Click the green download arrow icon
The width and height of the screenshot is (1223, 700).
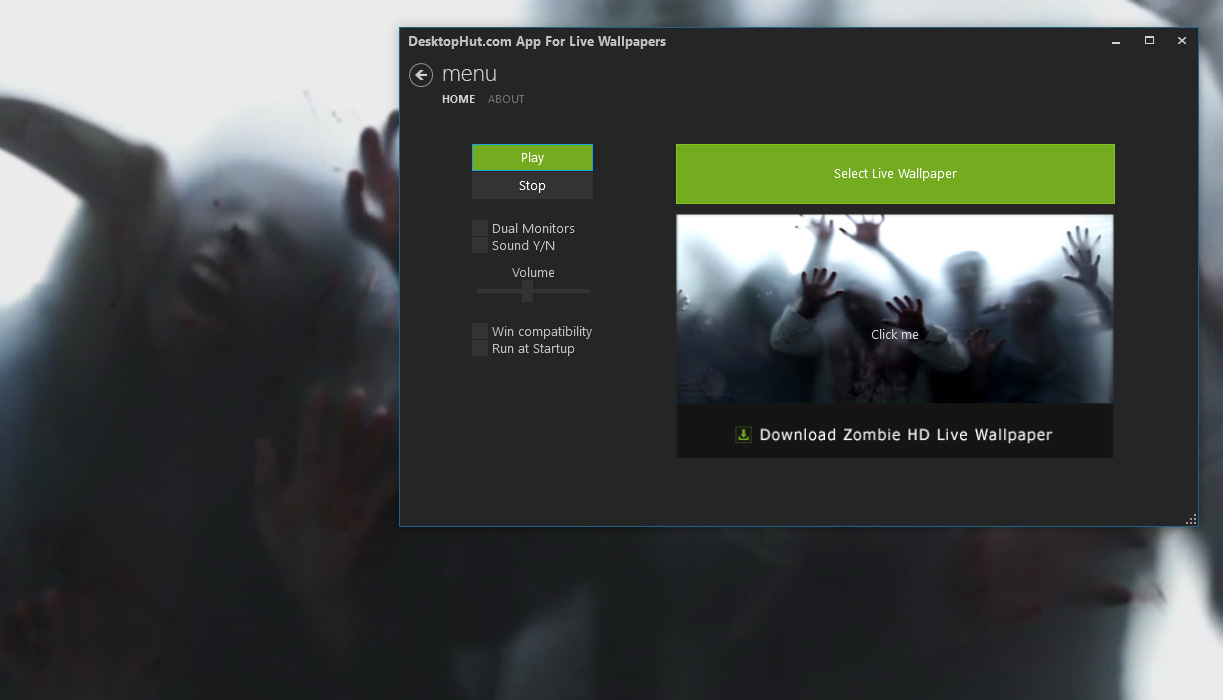[x=743, y=434]
